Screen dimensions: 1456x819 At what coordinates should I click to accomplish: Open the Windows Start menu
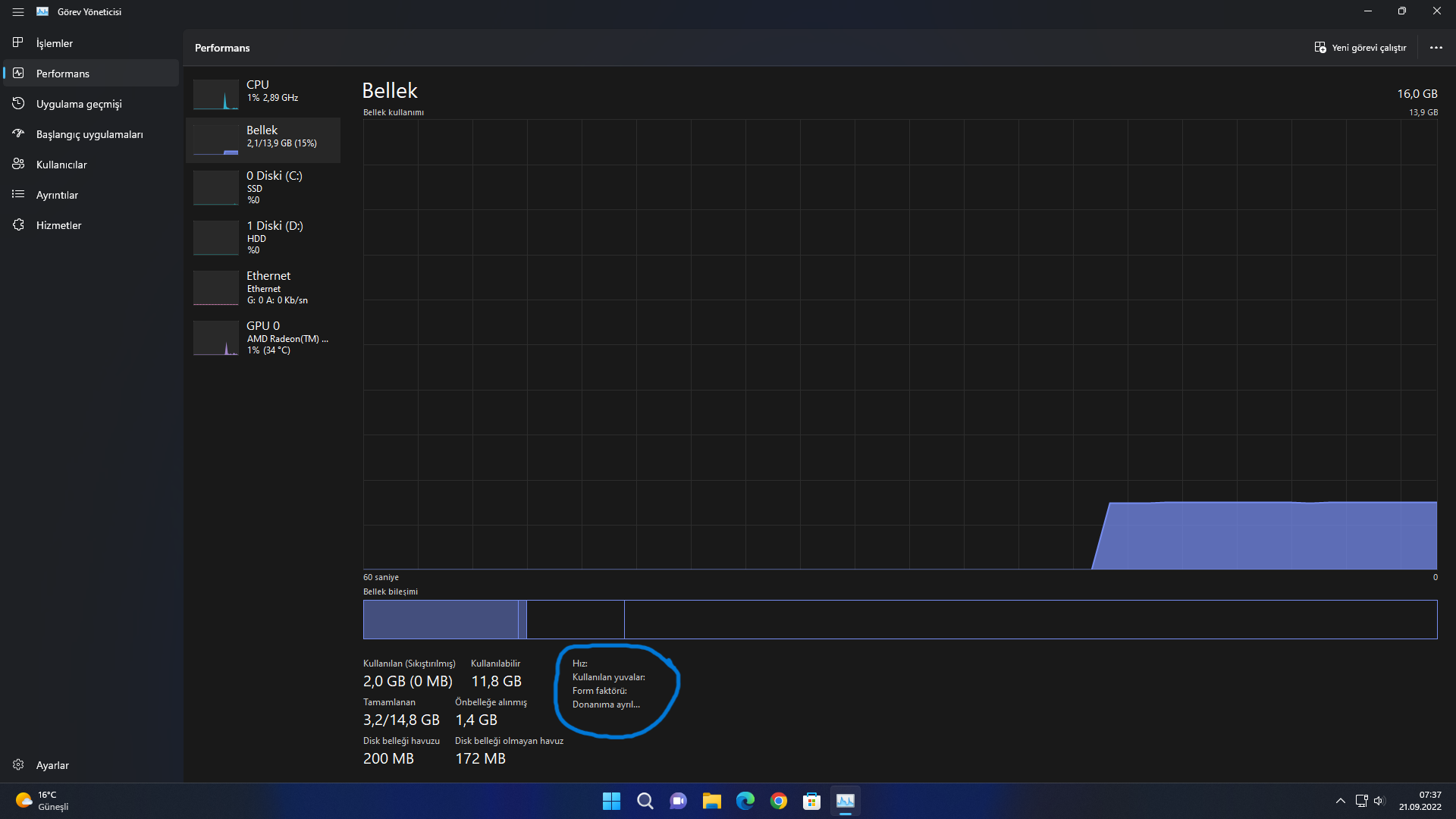point(611,801)
